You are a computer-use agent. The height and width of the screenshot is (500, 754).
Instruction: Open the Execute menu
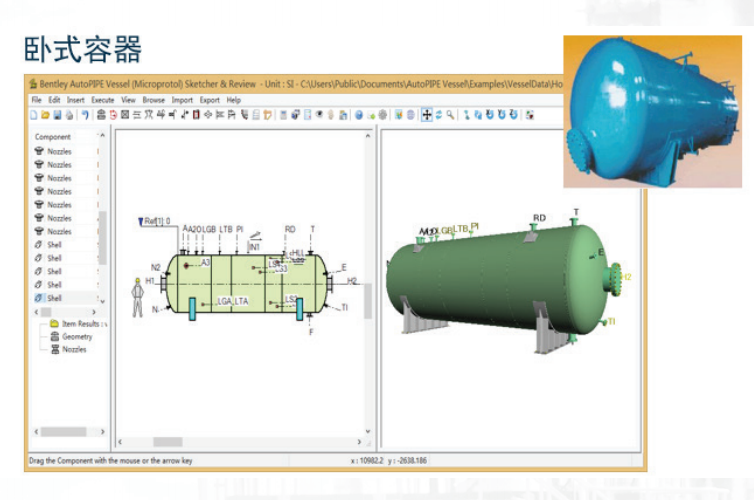point(103,100)
